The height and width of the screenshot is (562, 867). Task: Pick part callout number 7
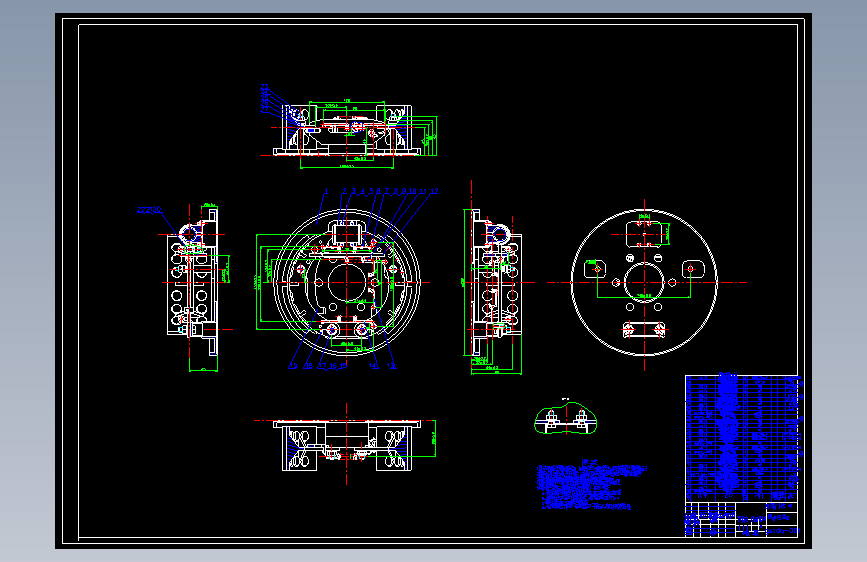[x=387, y=191]
